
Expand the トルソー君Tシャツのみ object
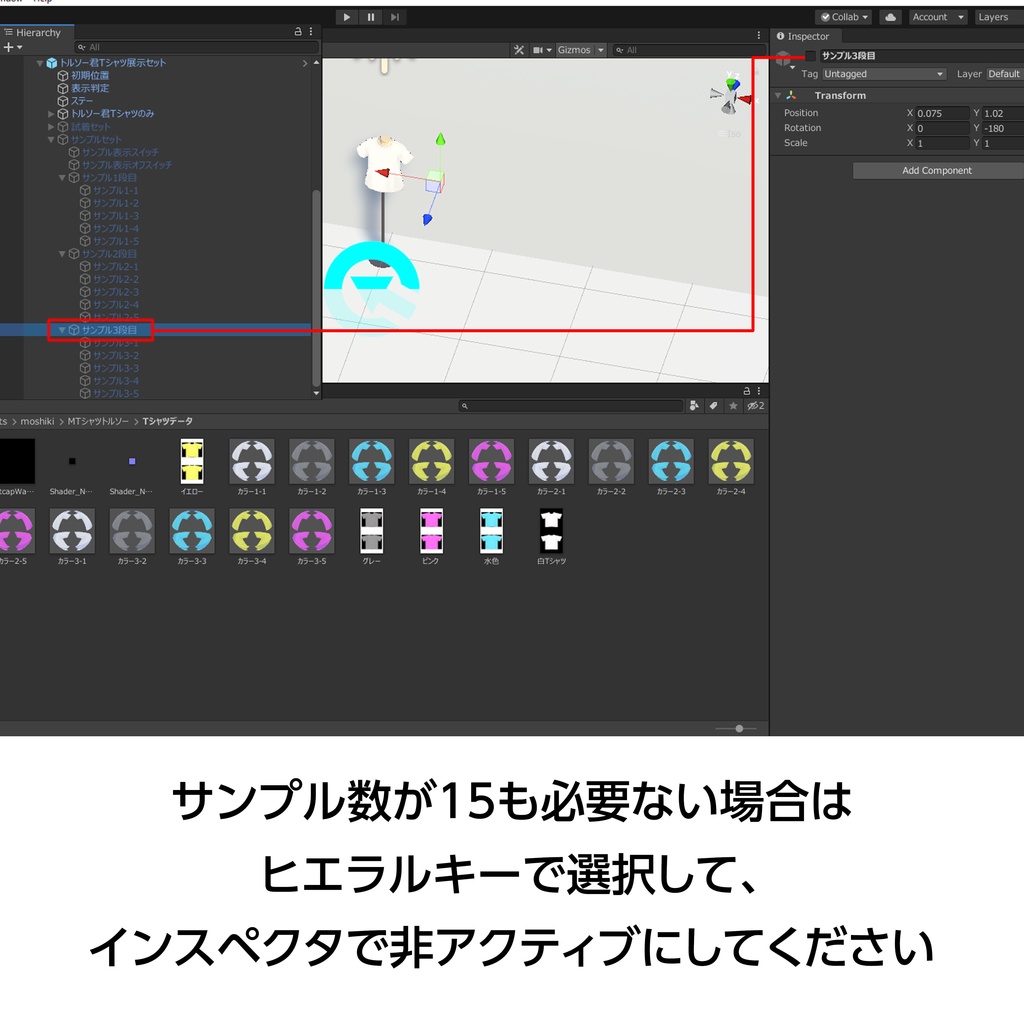[x=51, y=114]
